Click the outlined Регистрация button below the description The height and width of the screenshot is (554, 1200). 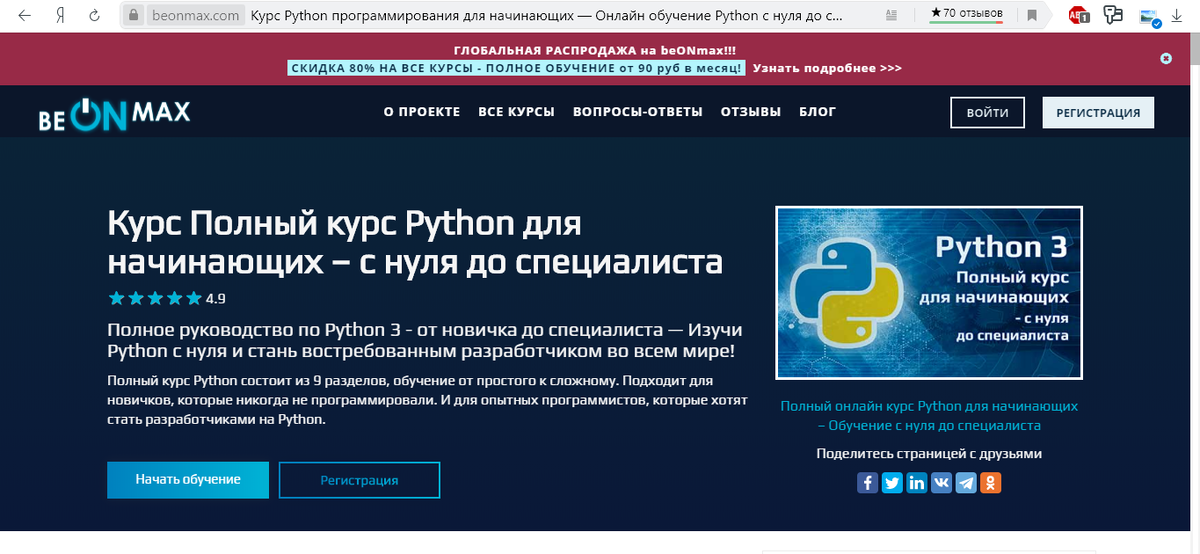359,480
